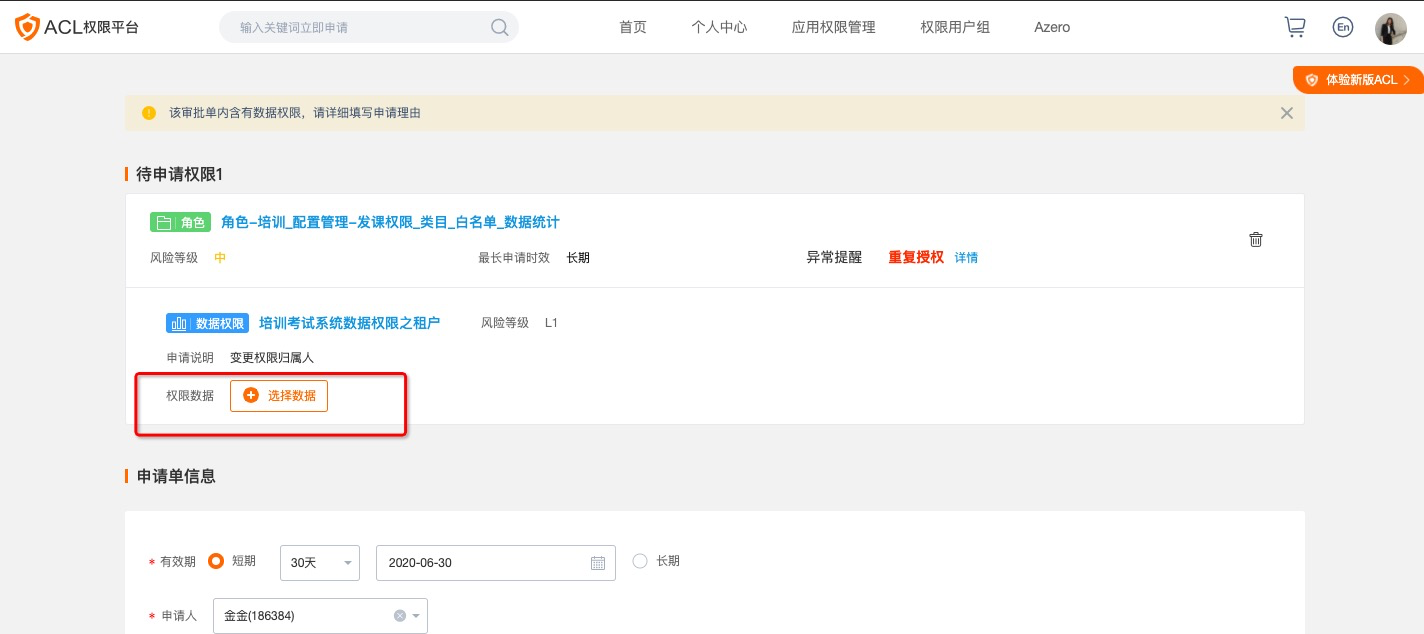1424x634 pixels.
Task: Delete the role with the trash icon
Action: click(1256, 239)
